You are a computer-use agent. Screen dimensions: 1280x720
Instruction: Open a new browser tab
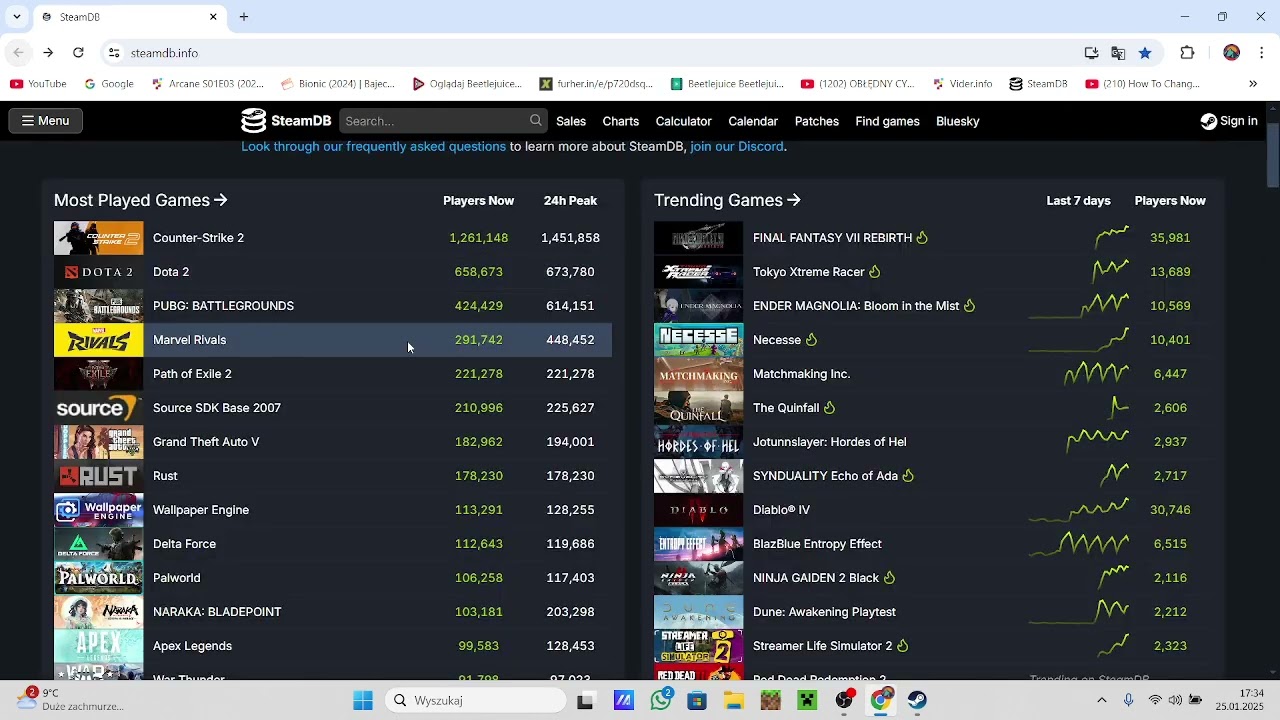pos(244,17)
